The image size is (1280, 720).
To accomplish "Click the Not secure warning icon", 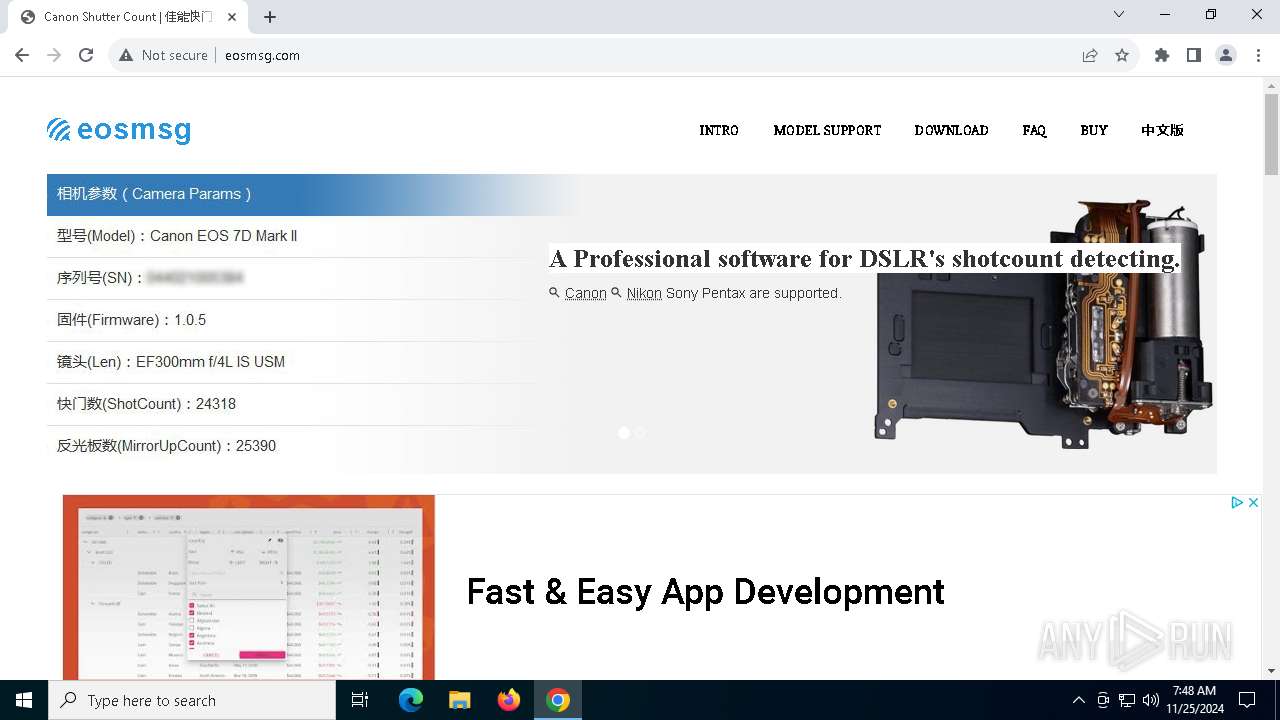I will pyautogui.click(x=126, y=55).
